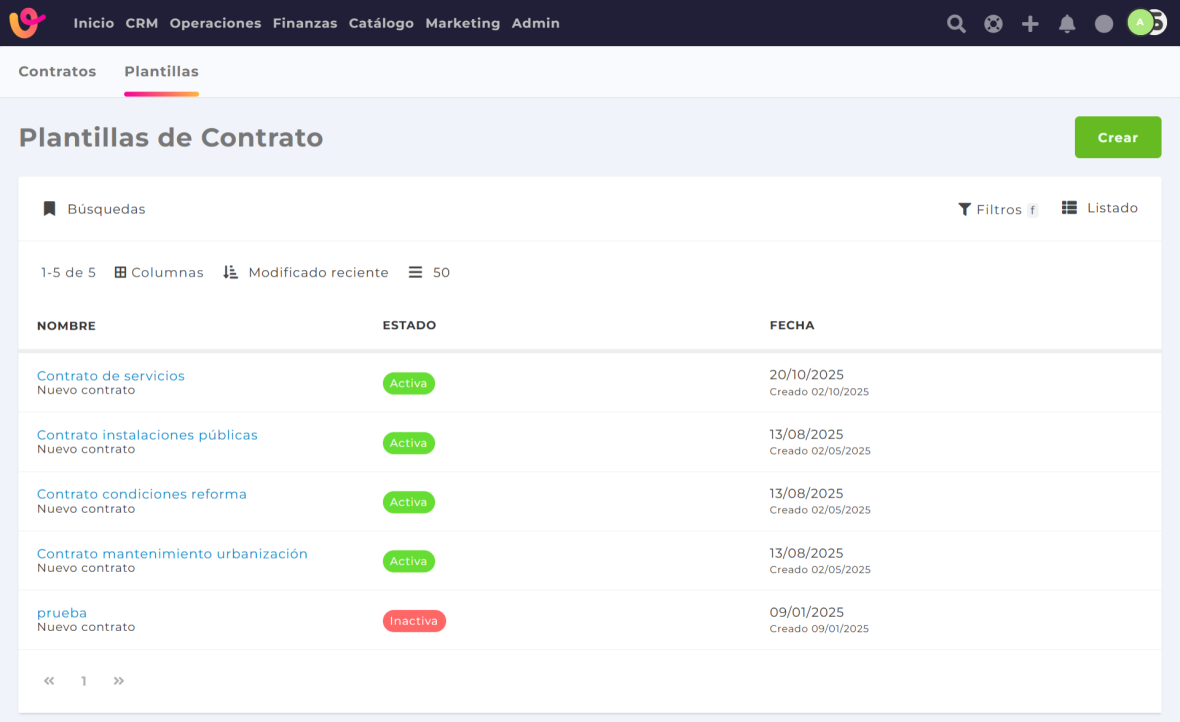This screenshot has width=1180, height=722.
Task: Open the Contrato de servicios template
Action: 111,376
